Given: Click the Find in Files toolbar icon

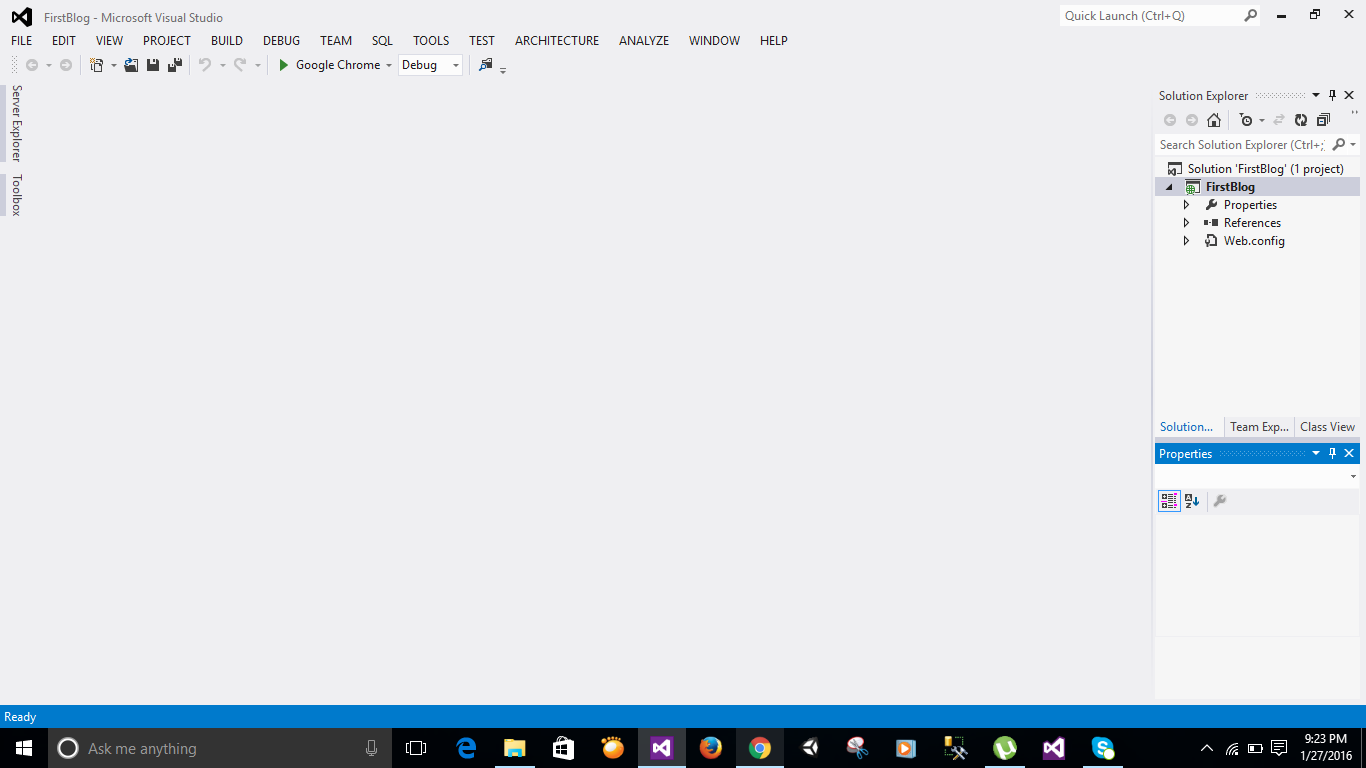Looking at the screenshot, I should pos(486,65).
